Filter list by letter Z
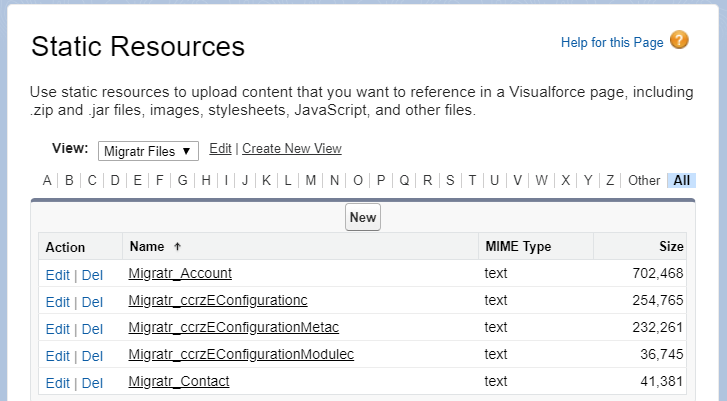 tap(610, 180)
